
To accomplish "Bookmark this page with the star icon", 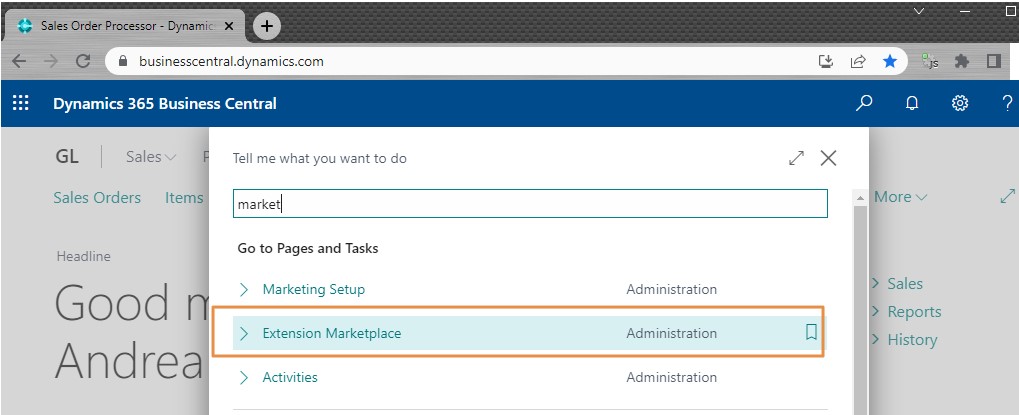I will (889, 61).
